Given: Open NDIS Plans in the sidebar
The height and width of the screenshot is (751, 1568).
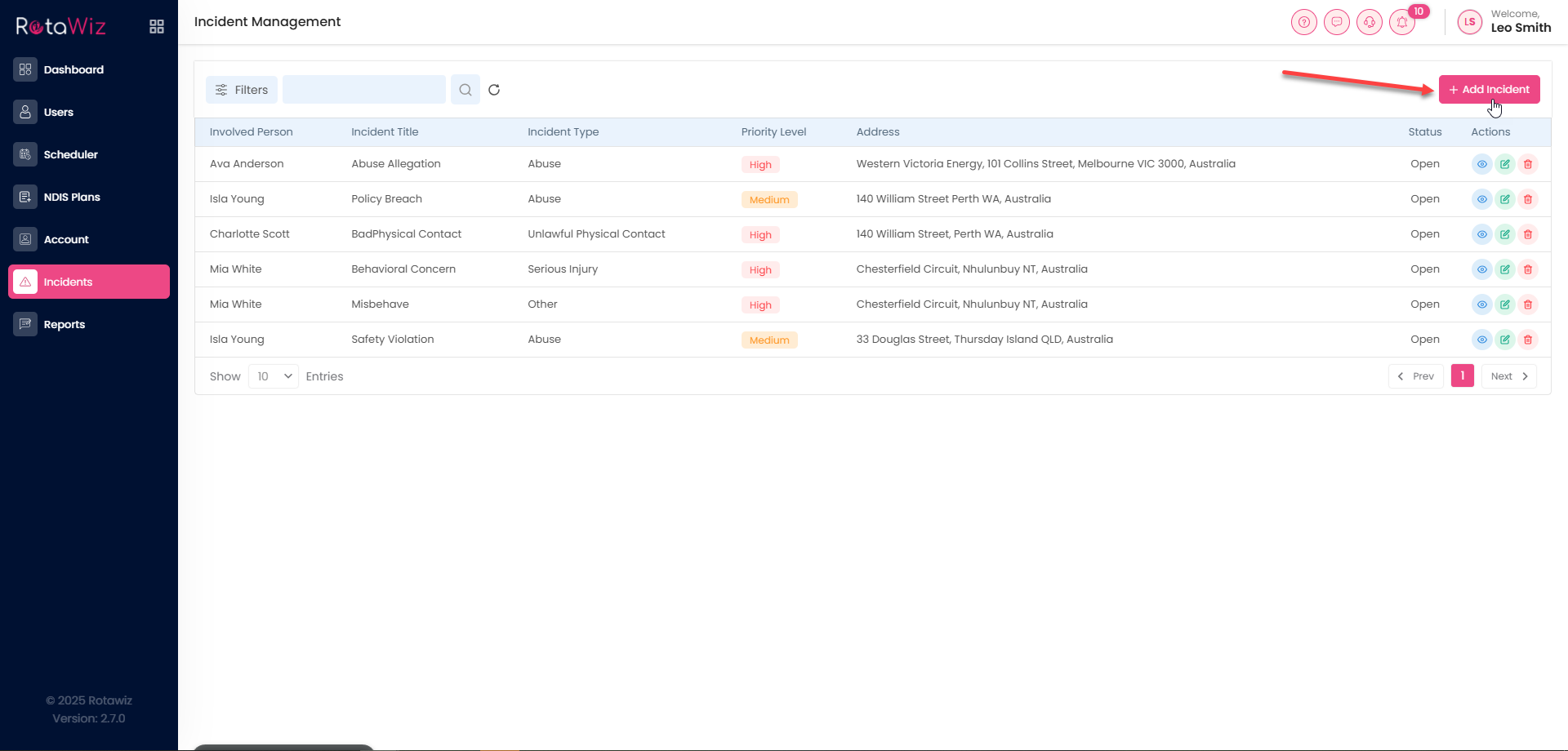Looking at the screenshot, I should coord(72,197).
